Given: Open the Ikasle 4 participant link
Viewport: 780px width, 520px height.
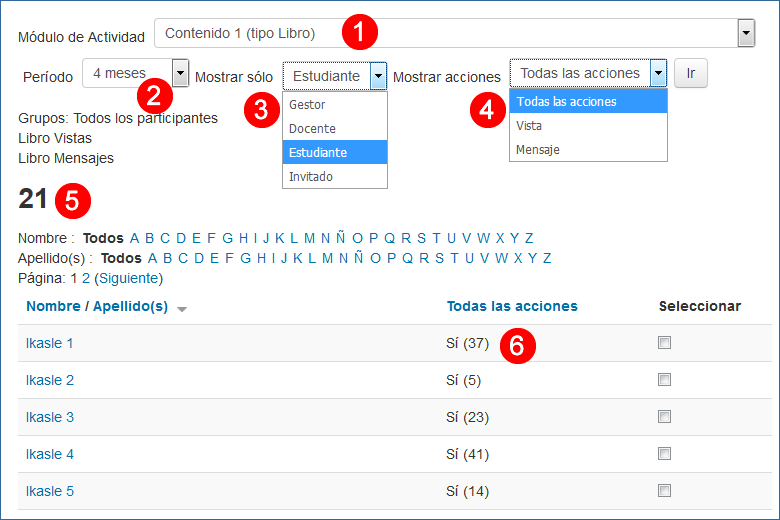Looking at the screenshot, I should [x=50, y=454].
